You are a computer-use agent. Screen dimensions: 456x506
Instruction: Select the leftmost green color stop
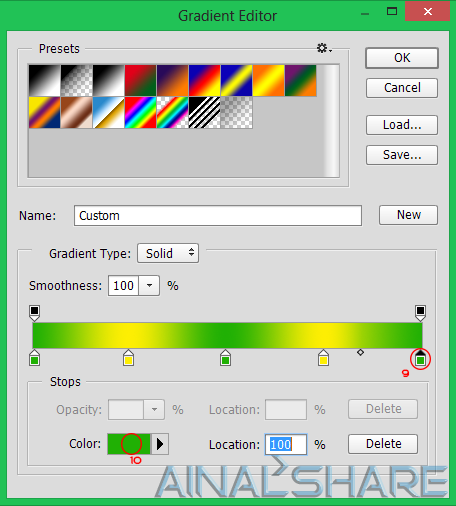pos(35,358)
